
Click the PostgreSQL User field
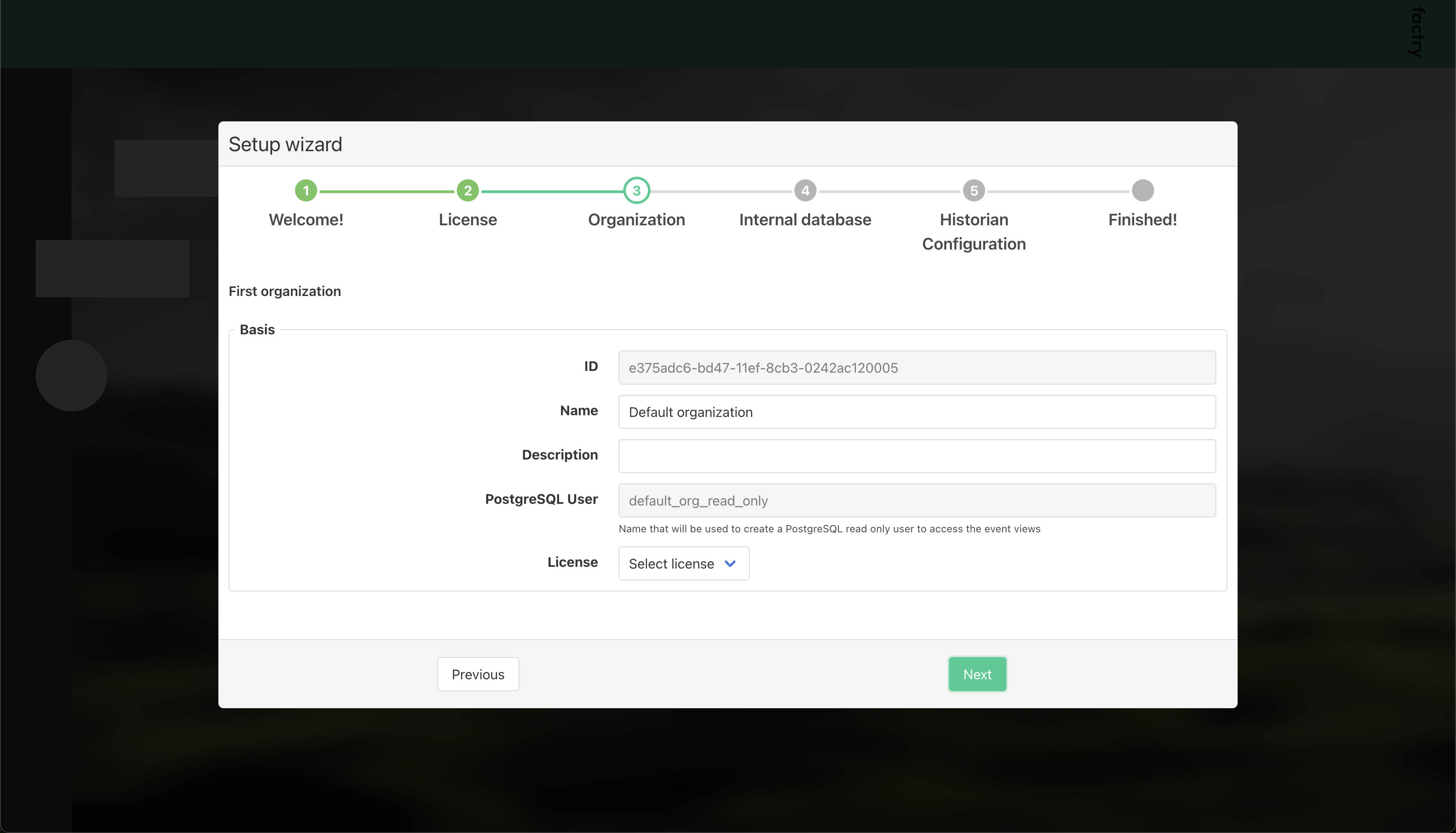point(917,500)
